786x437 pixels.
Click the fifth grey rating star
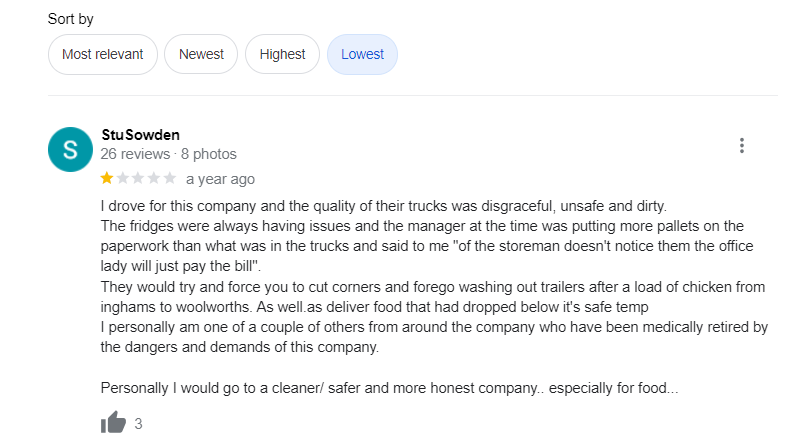(x=170, y=179)
